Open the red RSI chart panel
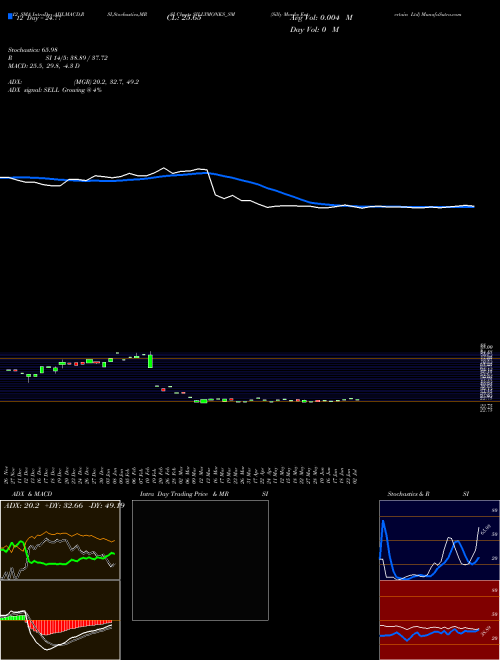The image size is (500, 660). click(x=439, y=620)
